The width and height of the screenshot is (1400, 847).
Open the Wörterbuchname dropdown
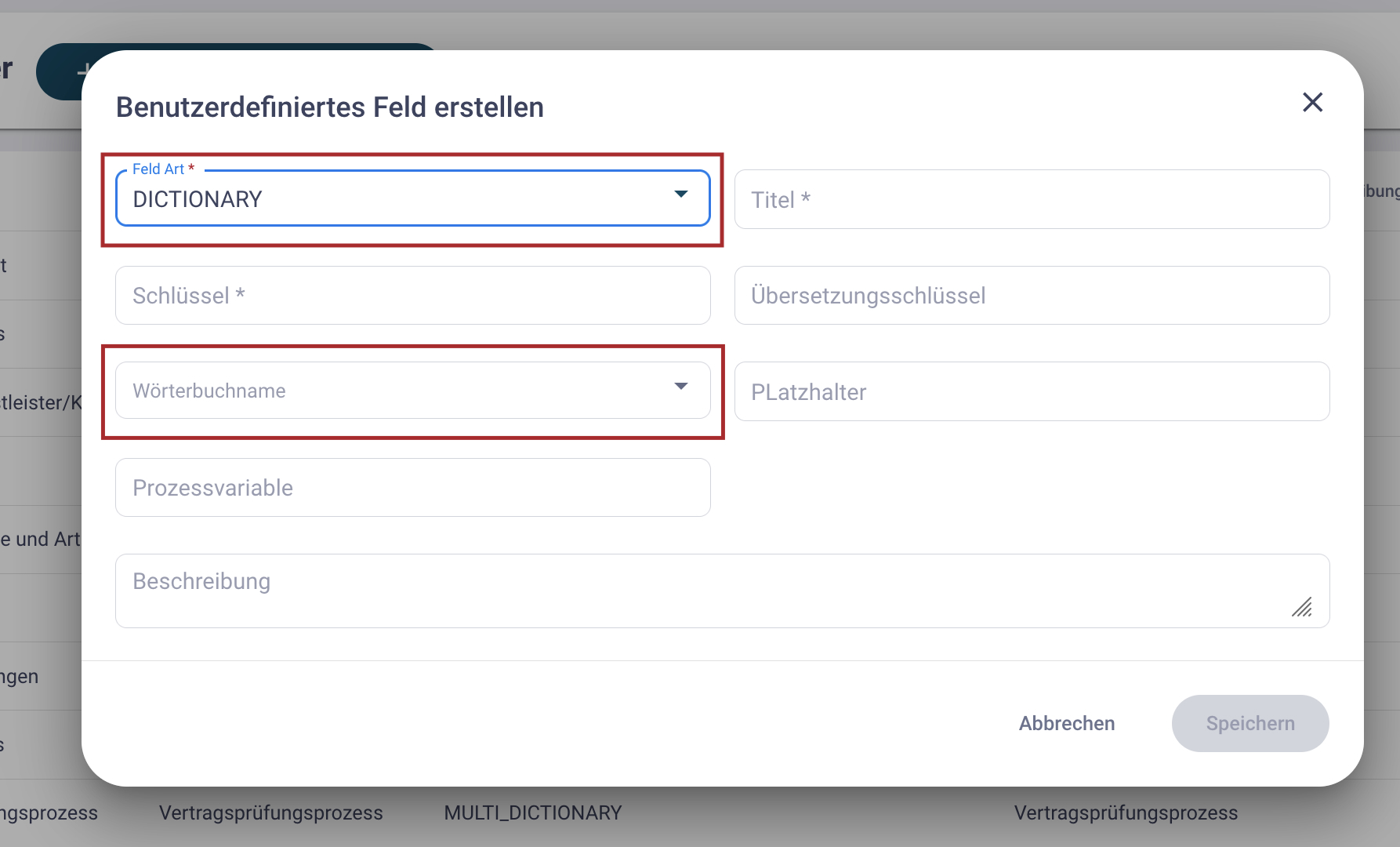(412, 391)
